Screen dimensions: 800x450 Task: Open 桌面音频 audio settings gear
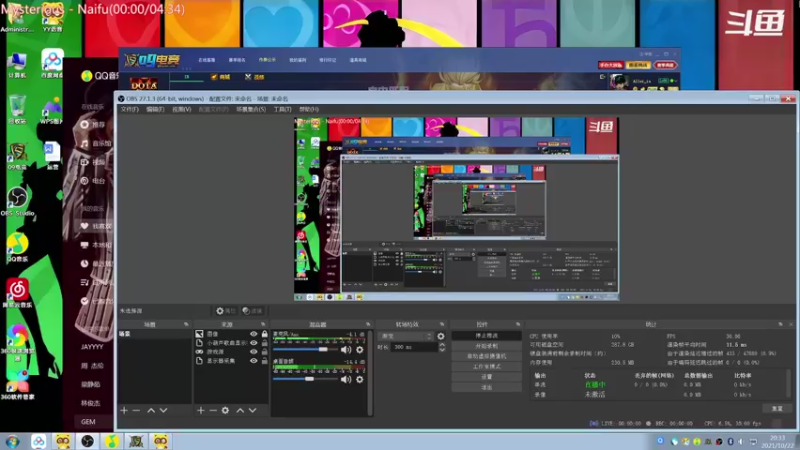pyautogui.click(x=360, y=380)
